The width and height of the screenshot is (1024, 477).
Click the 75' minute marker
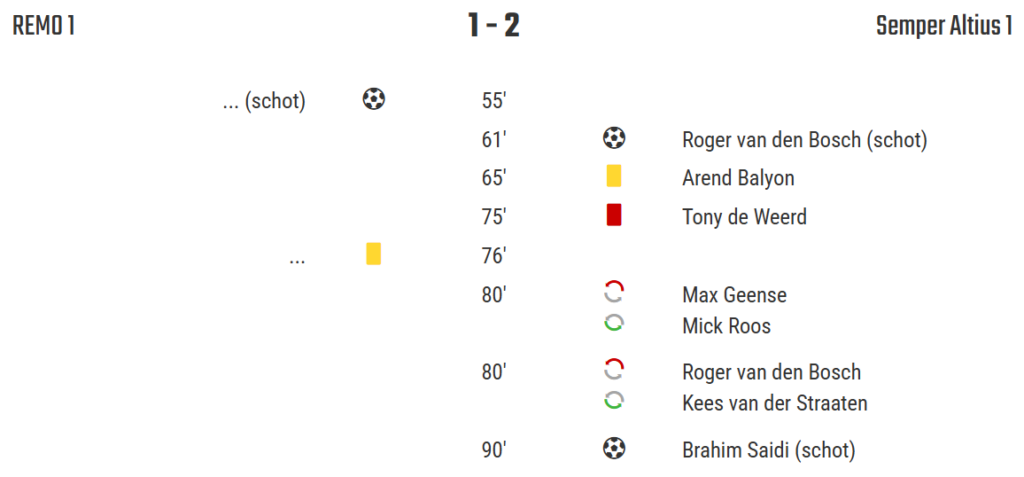[494, 216]
